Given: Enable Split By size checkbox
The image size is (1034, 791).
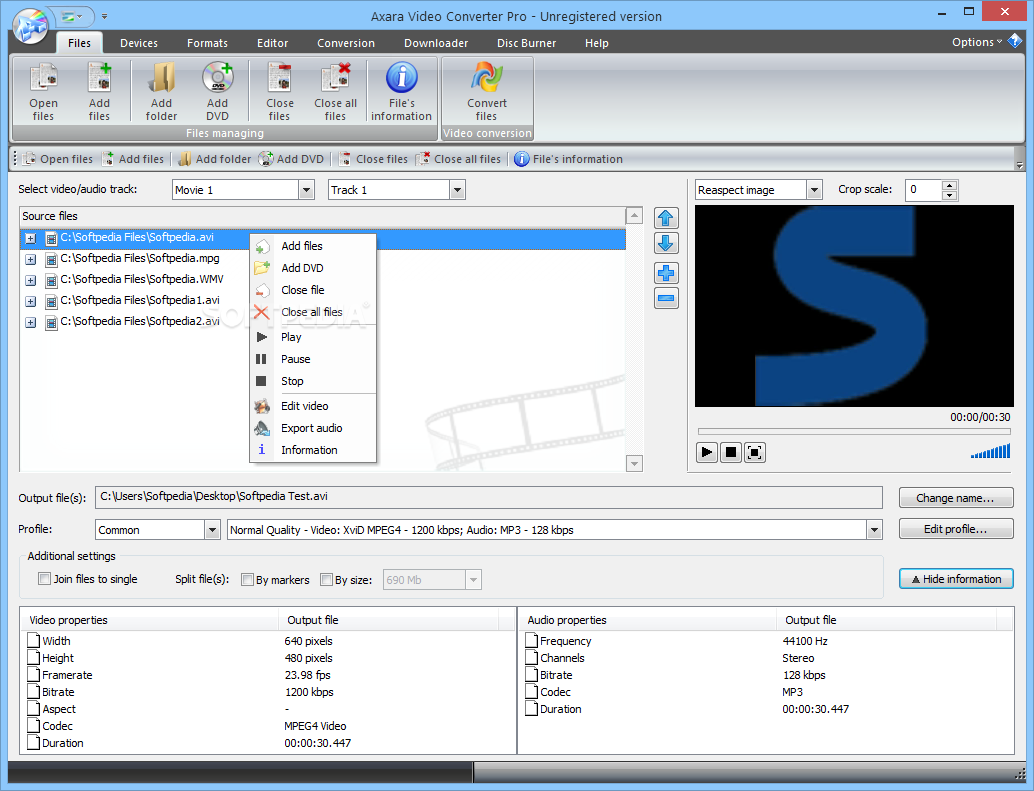Looking at the screenshot, I should [326, 579].
